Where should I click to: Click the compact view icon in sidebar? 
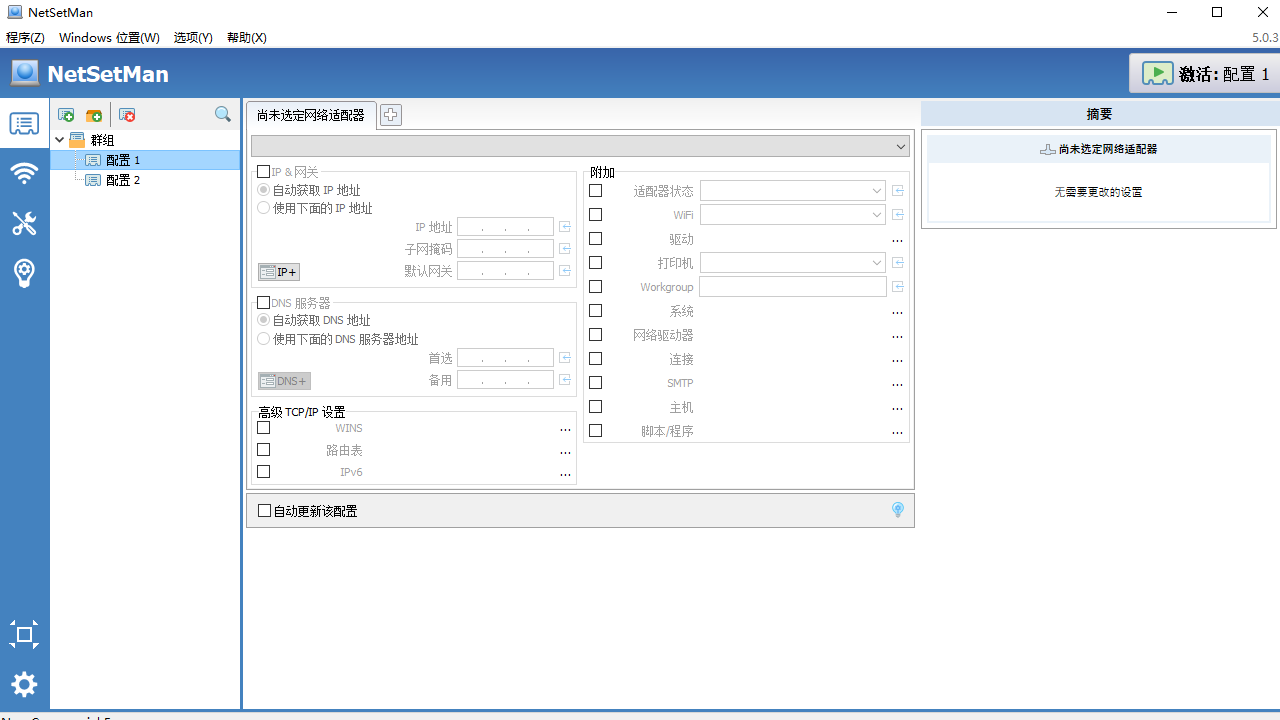(x=24, y=634)
